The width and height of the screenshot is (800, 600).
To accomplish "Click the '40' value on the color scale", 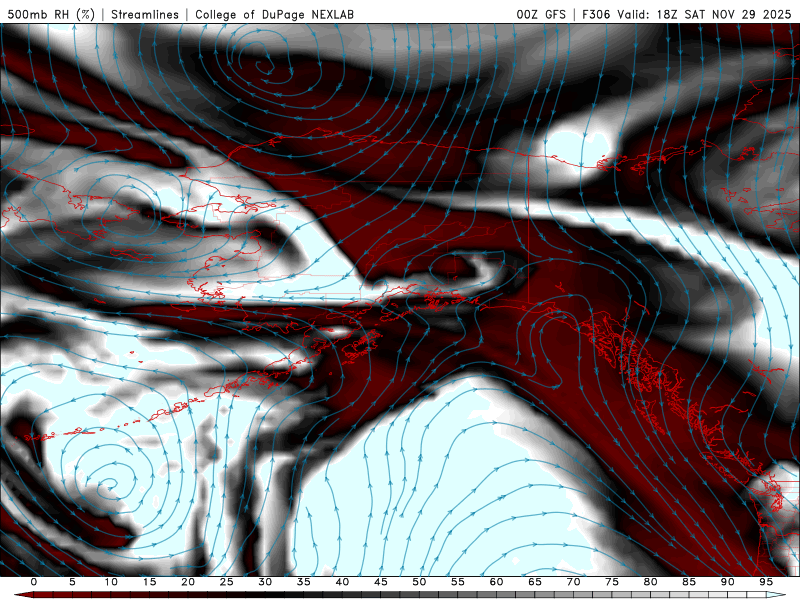I will tap(342, 582).
